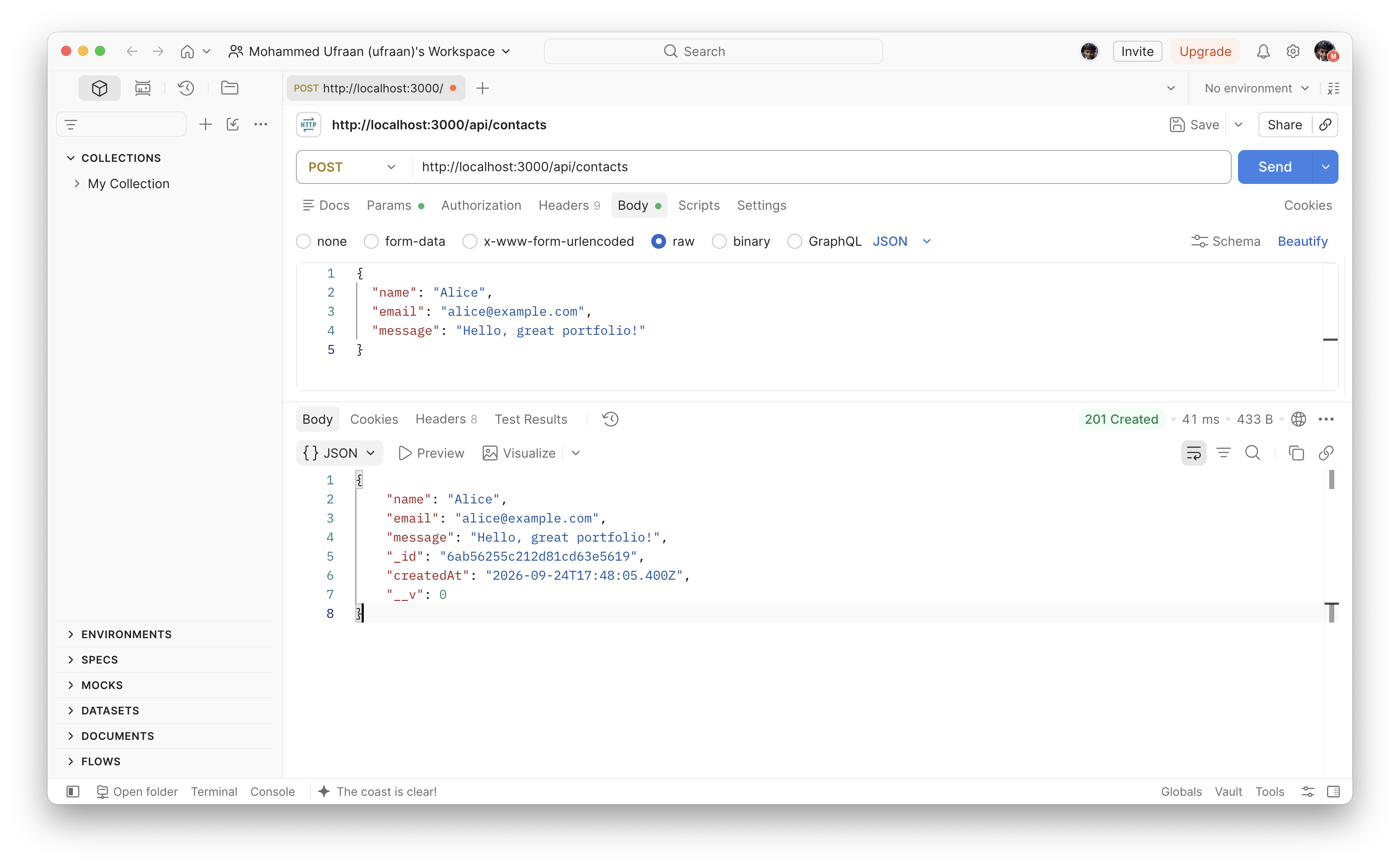
Task: Switch to the Headers request tab
Action: point(569,205)
